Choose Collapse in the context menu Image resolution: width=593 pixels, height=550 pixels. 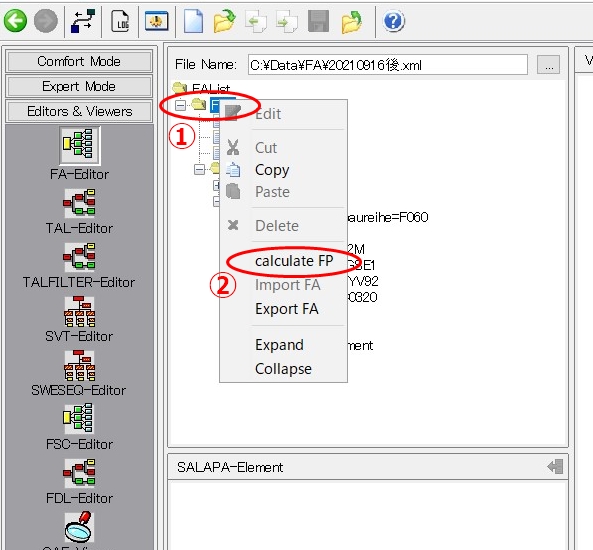283,368
